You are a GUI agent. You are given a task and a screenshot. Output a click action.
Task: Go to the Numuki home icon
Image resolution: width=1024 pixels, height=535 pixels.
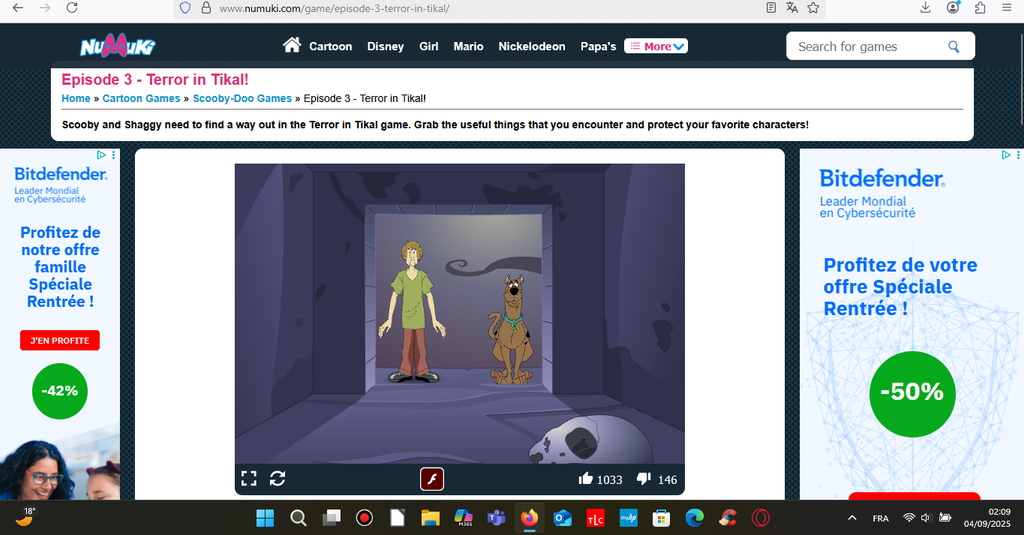(x=292, y=46)
